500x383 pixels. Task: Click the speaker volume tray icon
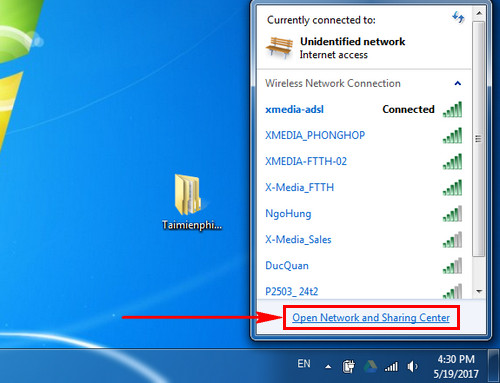click(x=412, y=367)
